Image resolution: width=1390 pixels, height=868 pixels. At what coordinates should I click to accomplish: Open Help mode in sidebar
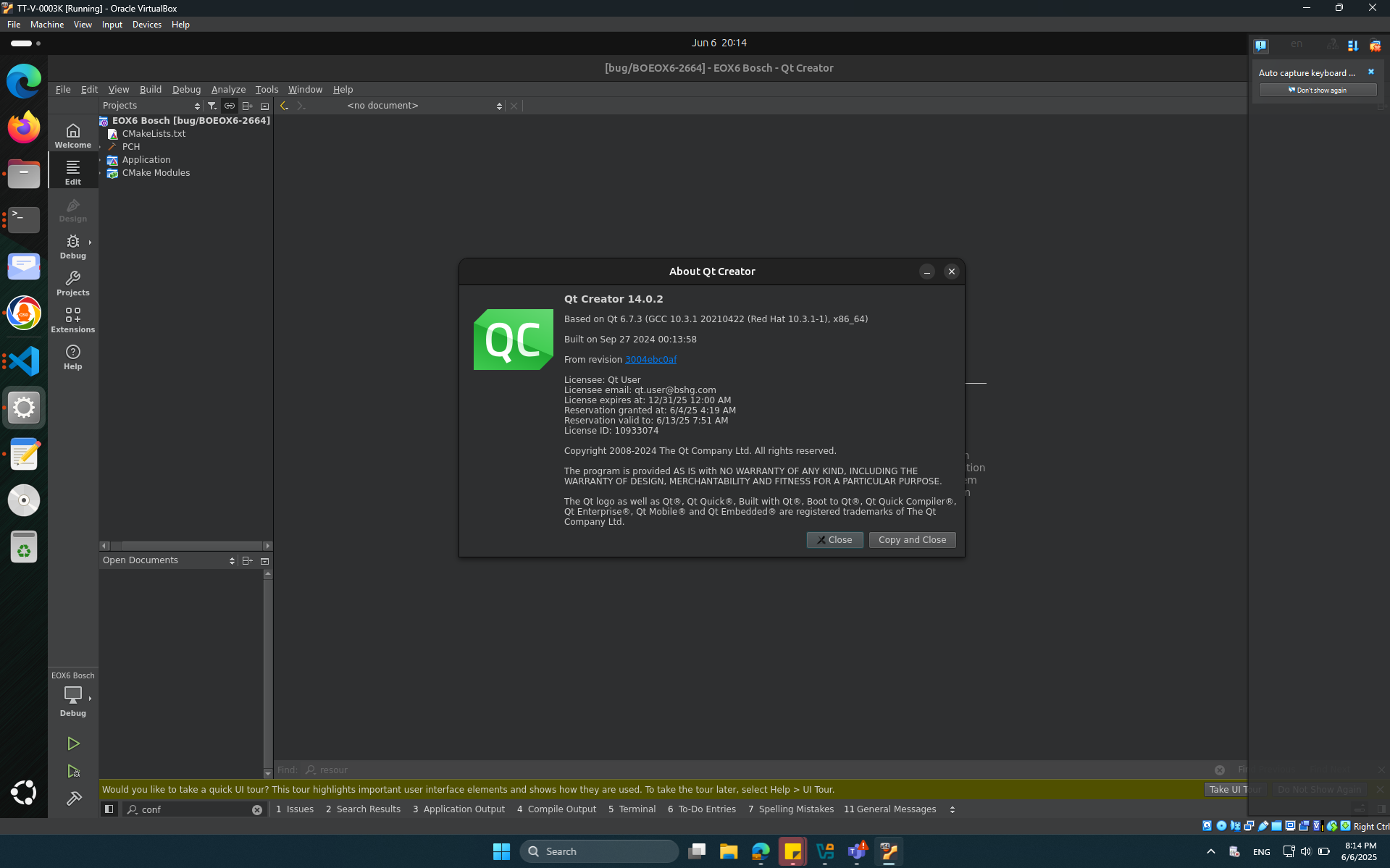pos(73,357)
